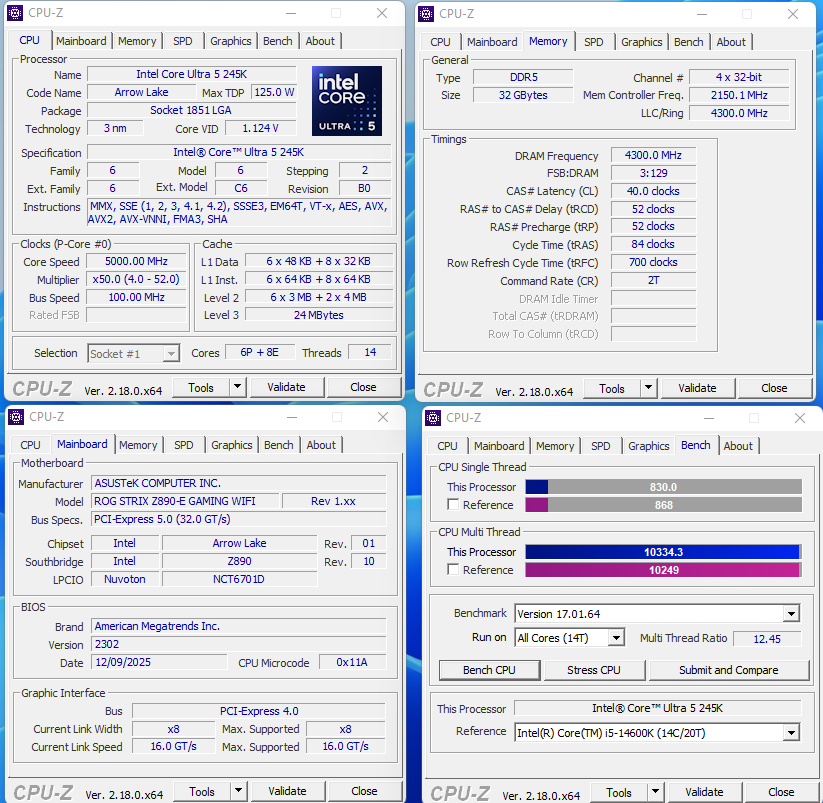The width and height of the screenshot is (823, 803).
Task: Click CPU-Z app icon in Bench window title
Action: point(433,417)
